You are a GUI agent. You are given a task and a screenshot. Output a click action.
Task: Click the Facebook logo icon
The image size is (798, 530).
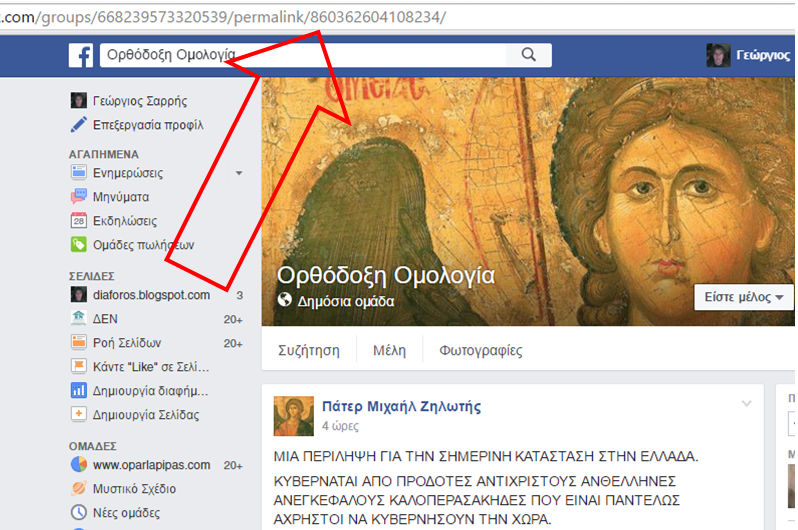click(x=81, y=56)
